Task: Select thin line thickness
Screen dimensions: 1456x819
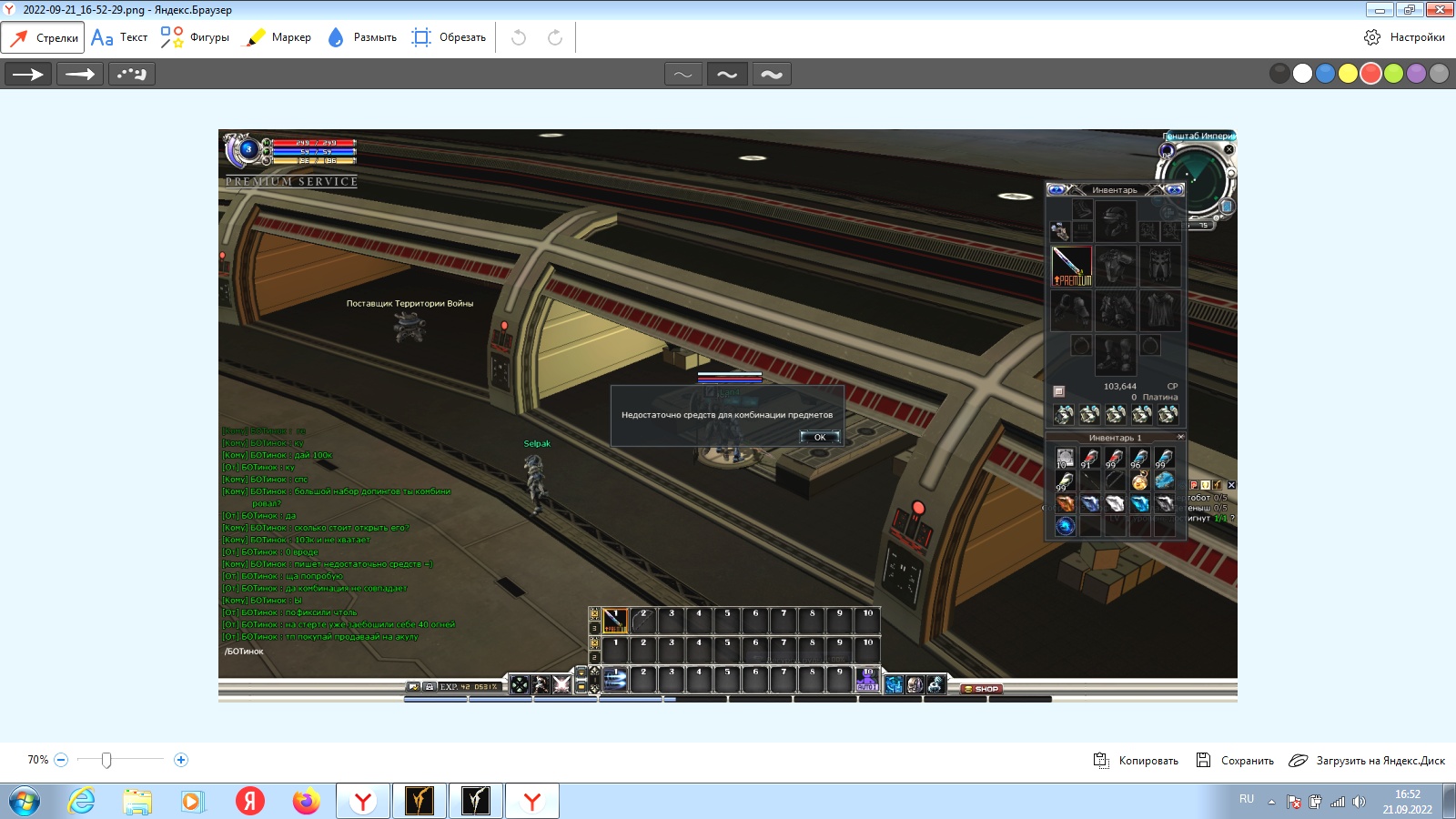Action: pos(683,74)
